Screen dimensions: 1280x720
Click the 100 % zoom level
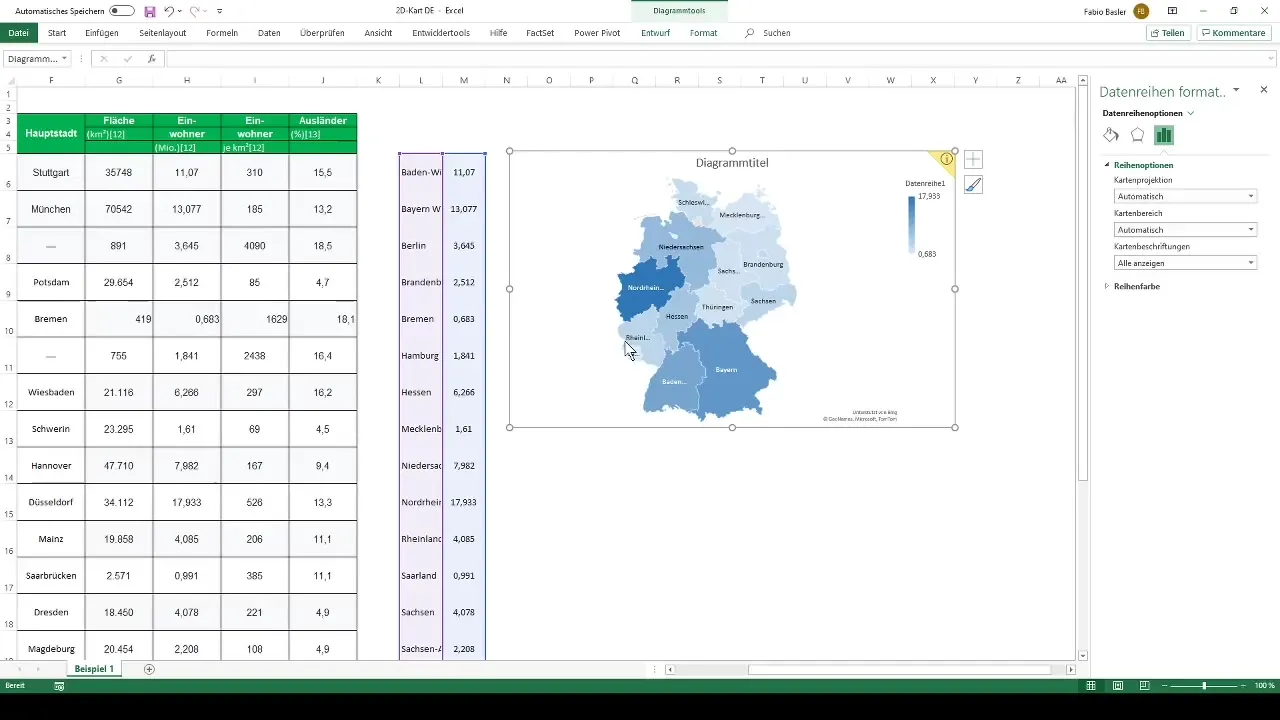click(1265, 686)
